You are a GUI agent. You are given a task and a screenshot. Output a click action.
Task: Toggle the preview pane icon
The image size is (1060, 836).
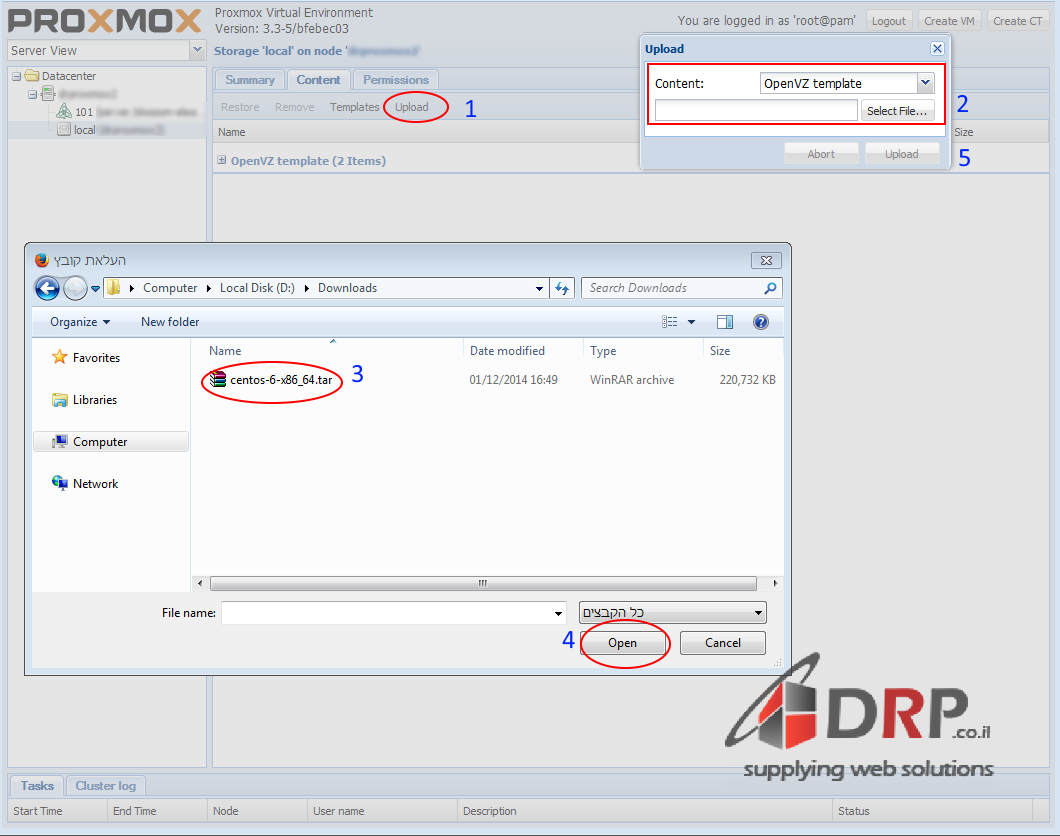point(725,322)
